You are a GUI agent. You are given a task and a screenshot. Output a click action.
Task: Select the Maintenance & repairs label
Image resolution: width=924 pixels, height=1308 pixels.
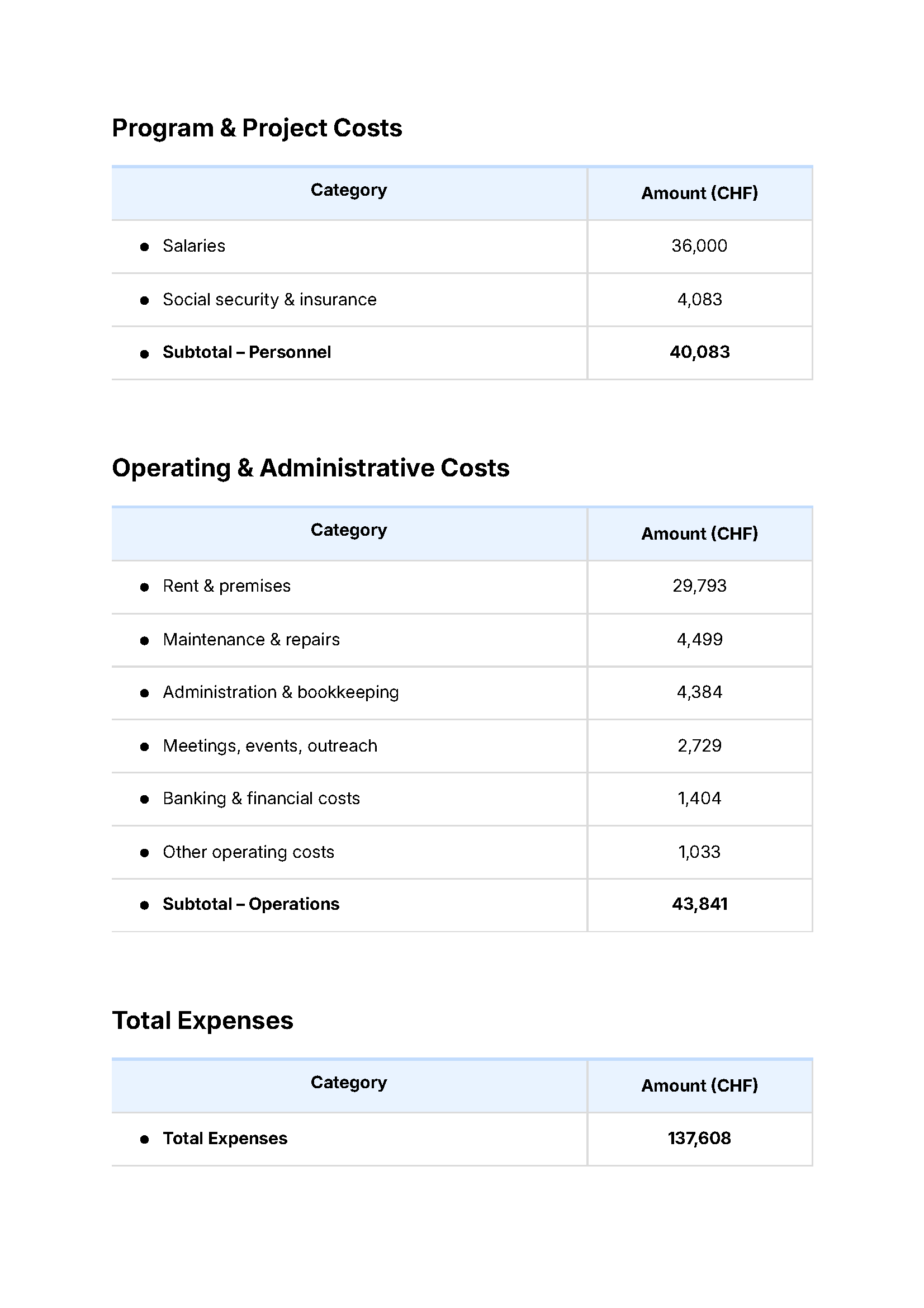point(251,640)
